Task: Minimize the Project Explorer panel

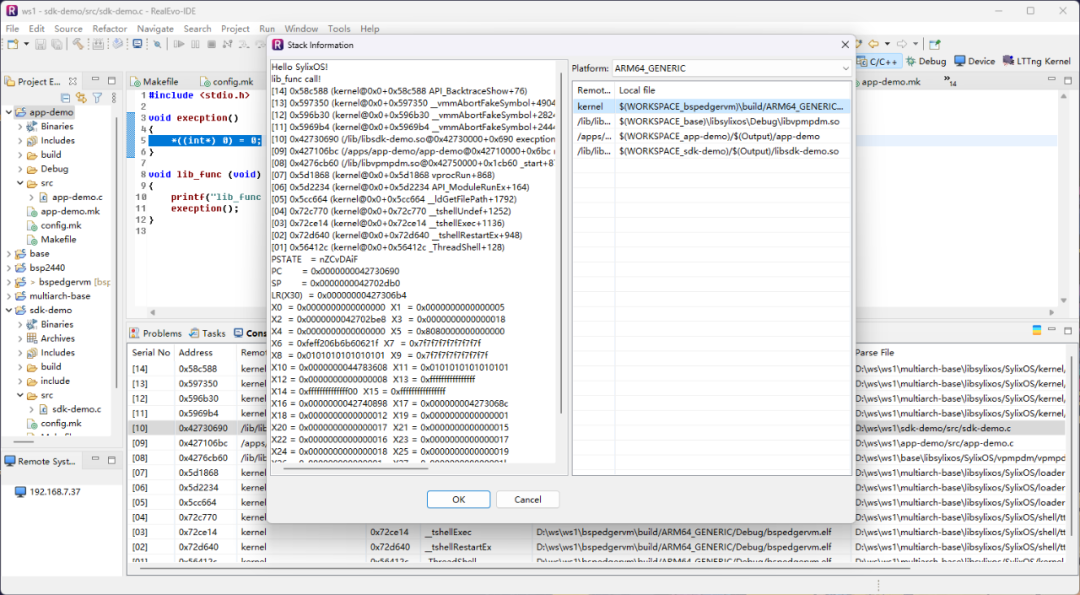Action: coord(96,80)
